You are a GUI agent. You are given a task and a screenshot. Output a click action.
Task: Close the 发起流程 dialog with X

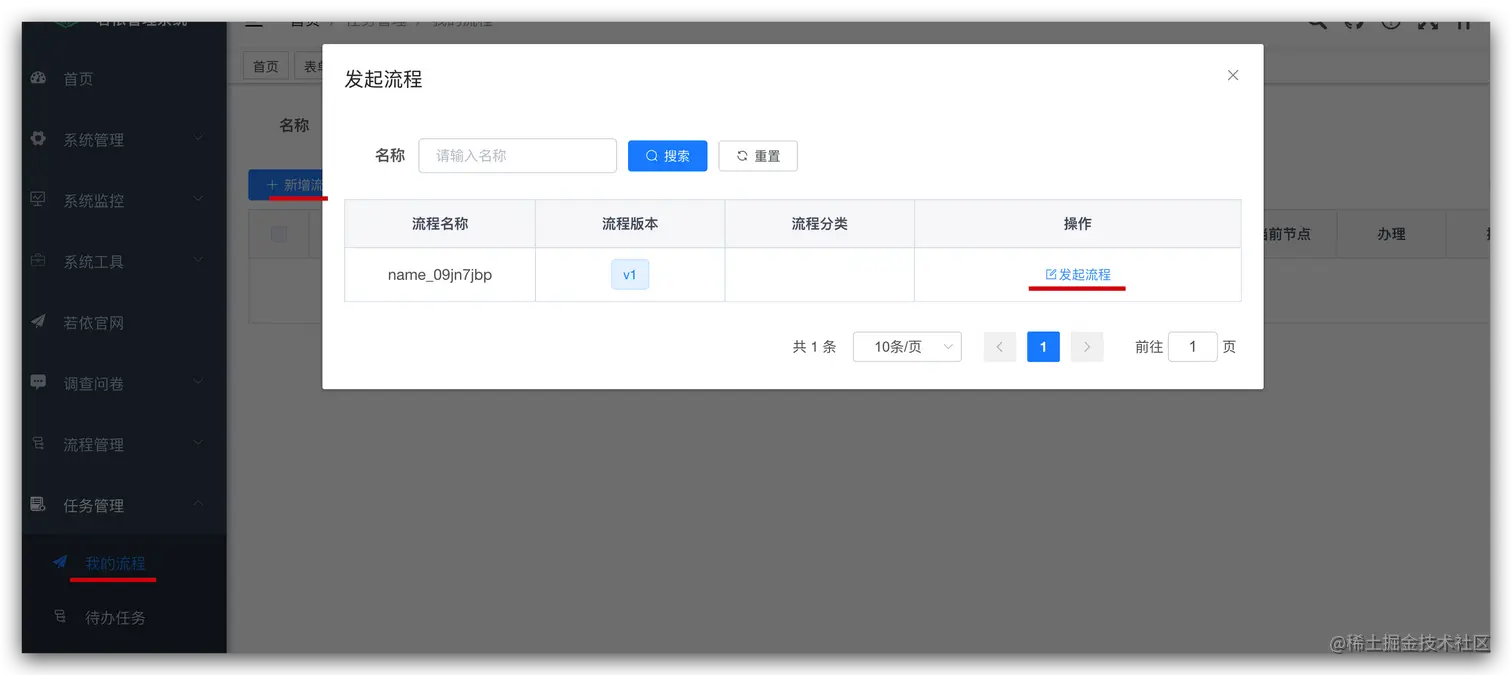(1233, 75)
